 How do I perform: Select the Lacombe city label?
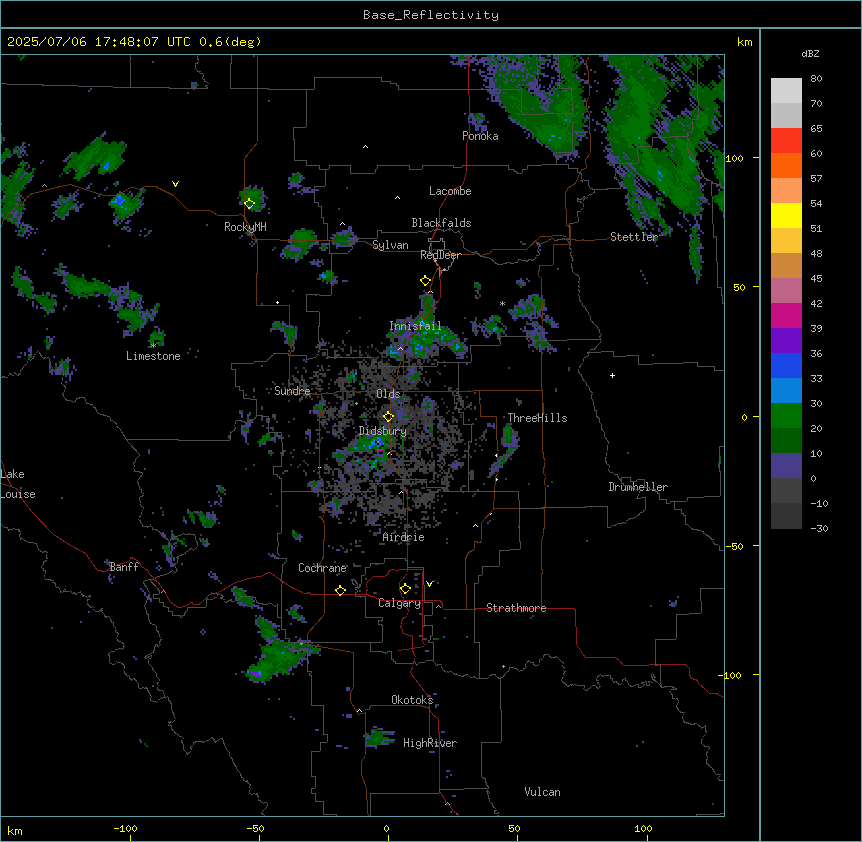click(450, 191)
